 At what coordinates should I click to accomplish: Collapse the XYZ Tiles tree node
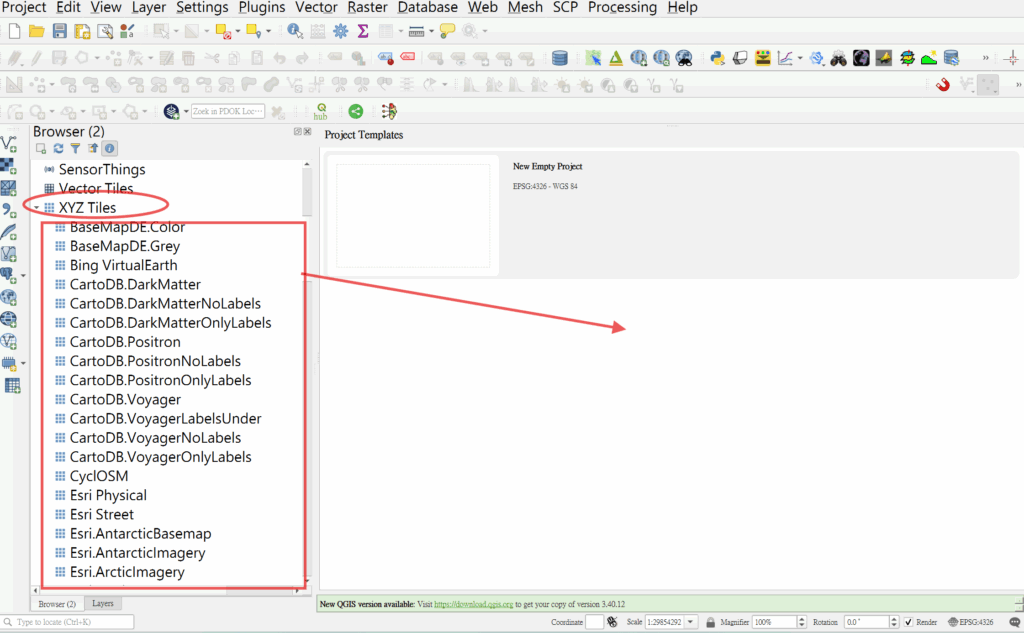click(x=37, y=208)
